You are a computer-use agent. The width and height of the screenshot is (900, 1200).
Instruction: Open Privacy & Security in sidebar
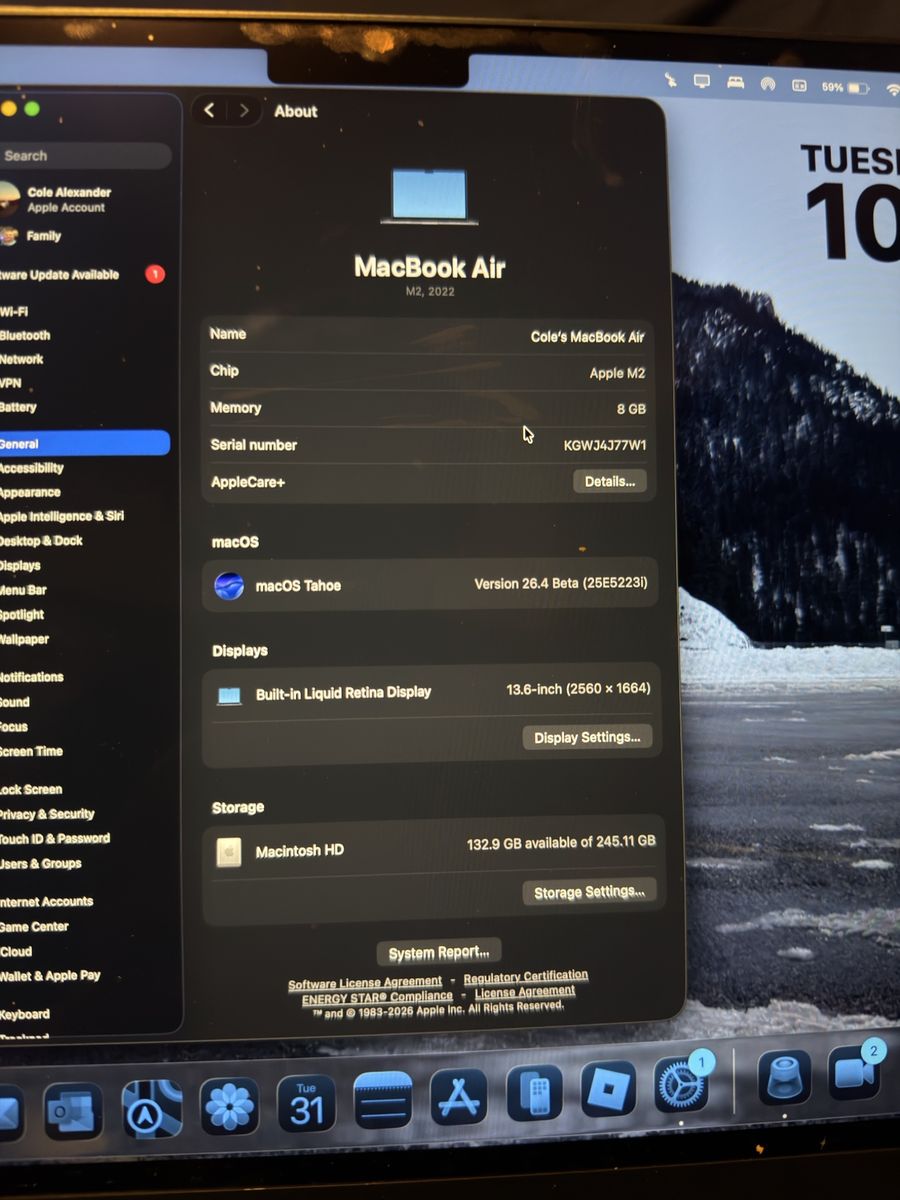coord(47,814)
